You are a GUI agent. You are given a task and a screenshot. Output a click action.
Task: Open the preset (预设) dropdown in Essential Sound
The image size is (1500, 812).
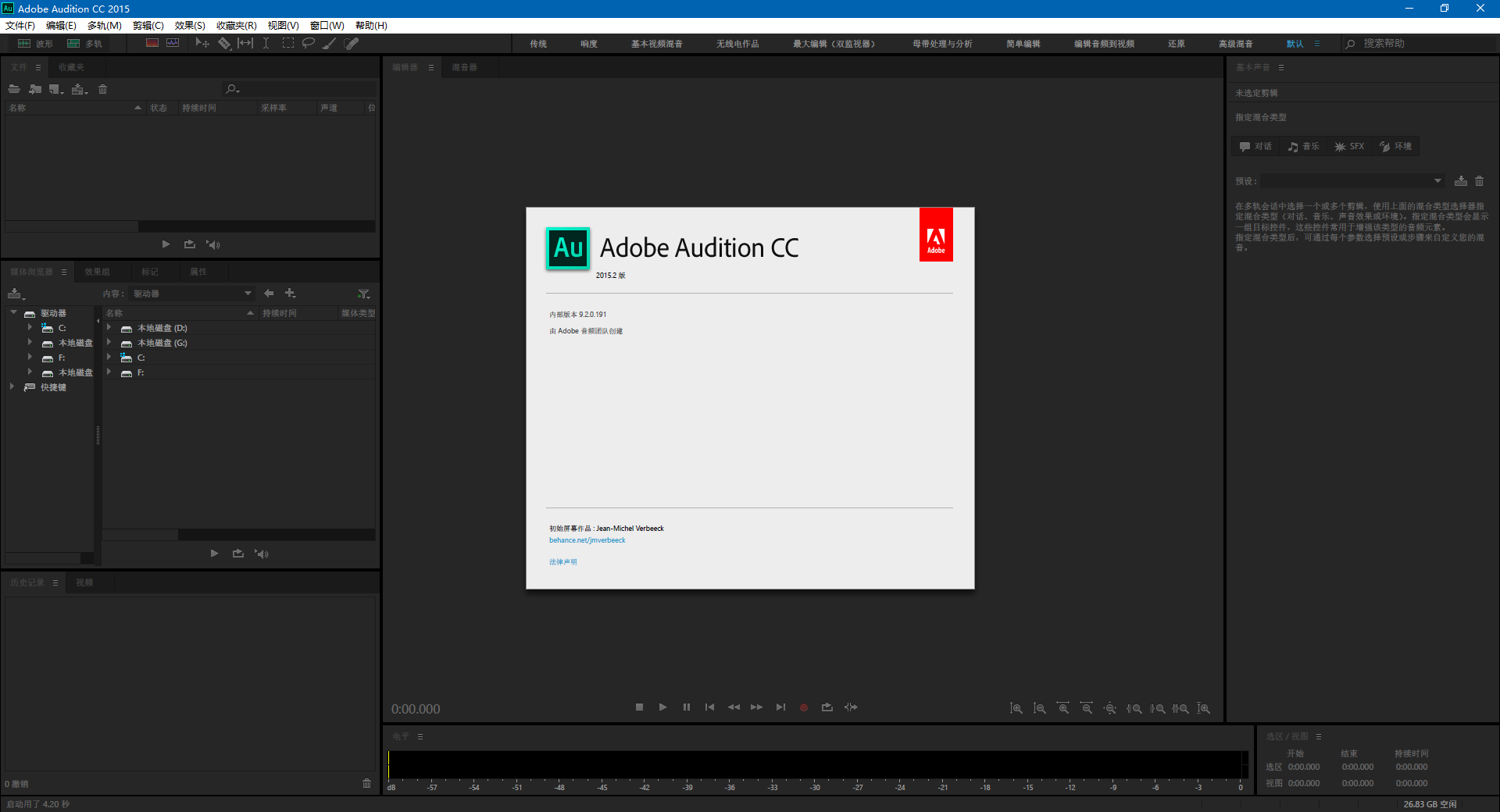point(1352,181)
